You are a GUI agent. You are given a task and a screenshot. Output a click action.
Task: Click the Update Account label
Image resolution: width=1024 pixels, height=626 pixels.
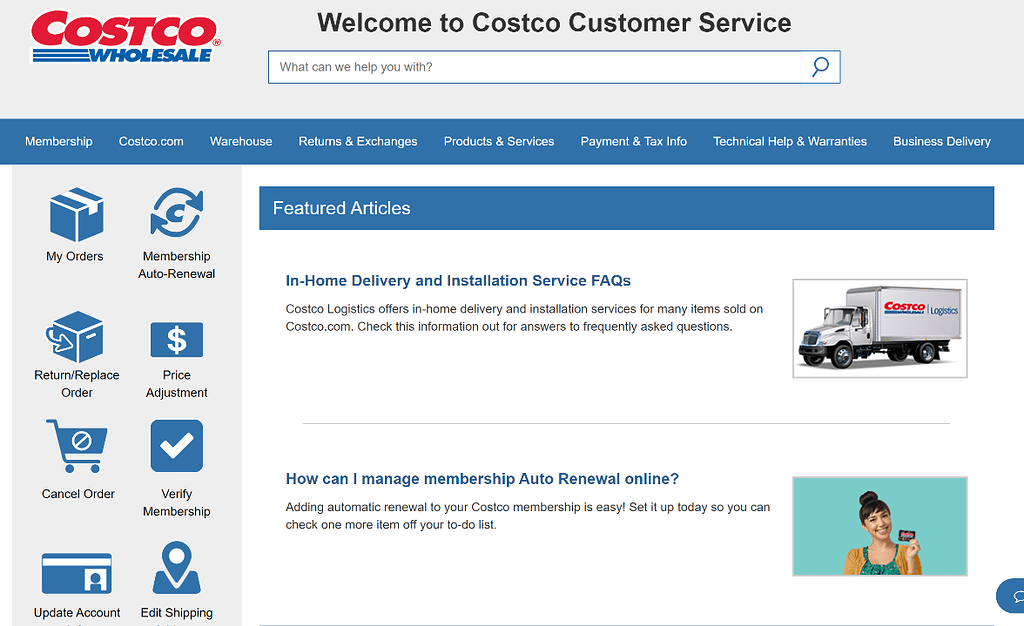[x=76, y=613]
